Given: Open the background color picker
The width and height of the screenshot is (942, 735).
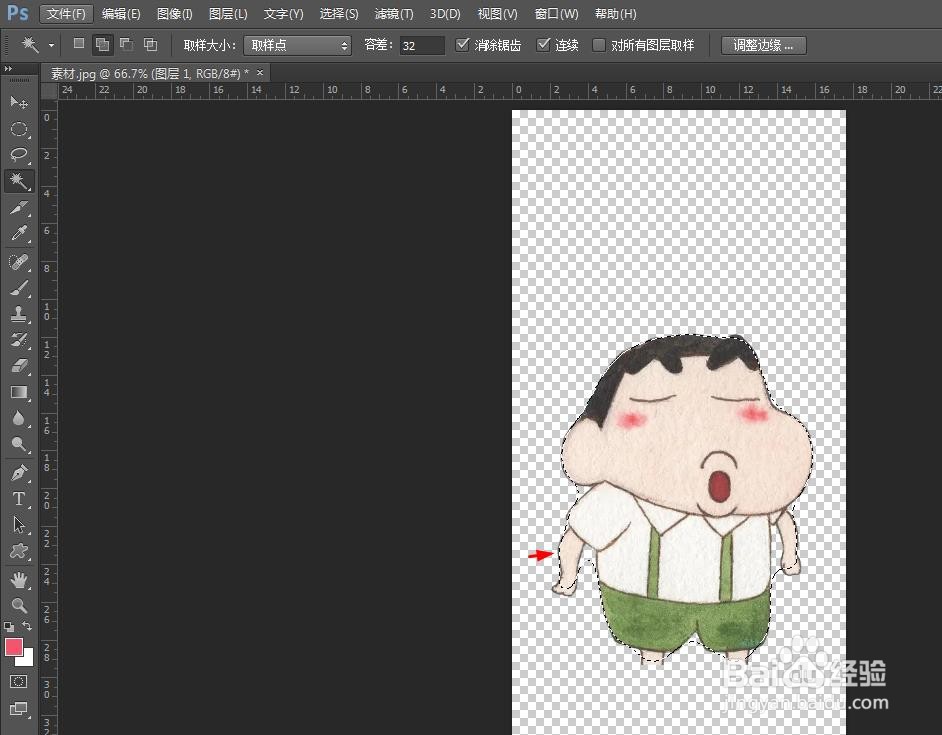Looking at the screenshot, I should 27,660.
